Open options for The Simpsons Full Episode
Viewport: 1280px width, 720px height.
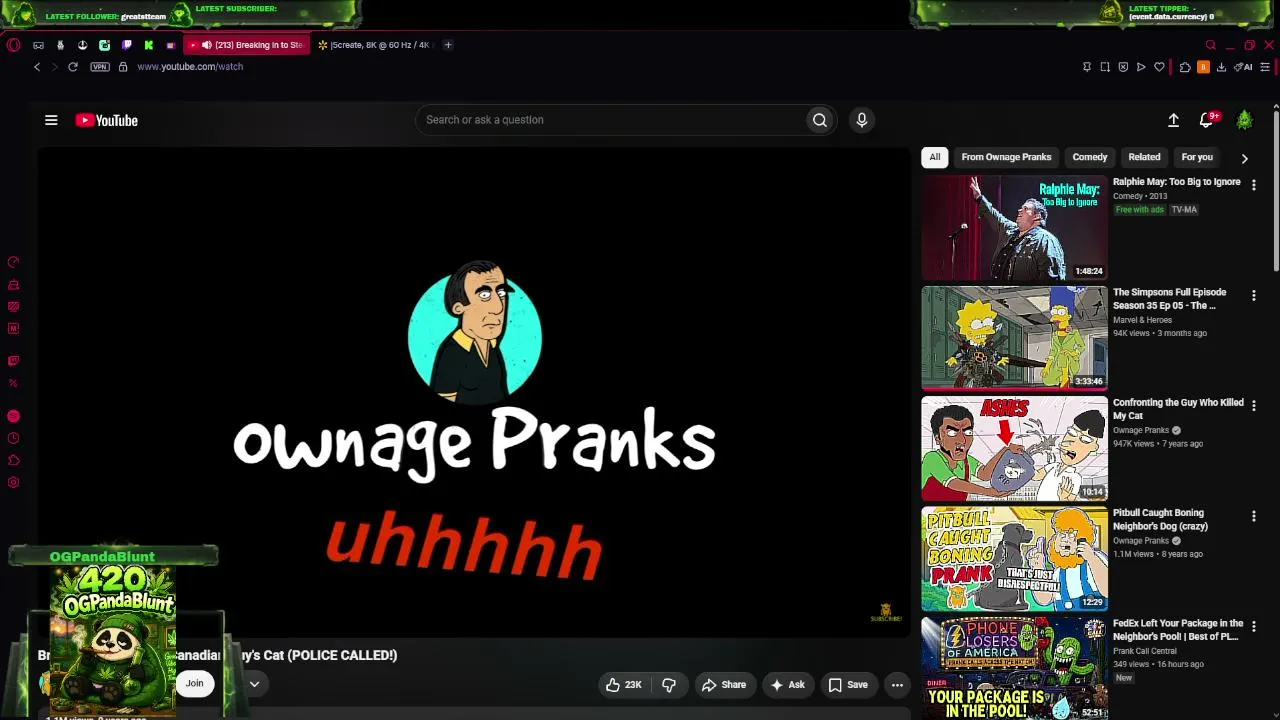coord(1253,295)
